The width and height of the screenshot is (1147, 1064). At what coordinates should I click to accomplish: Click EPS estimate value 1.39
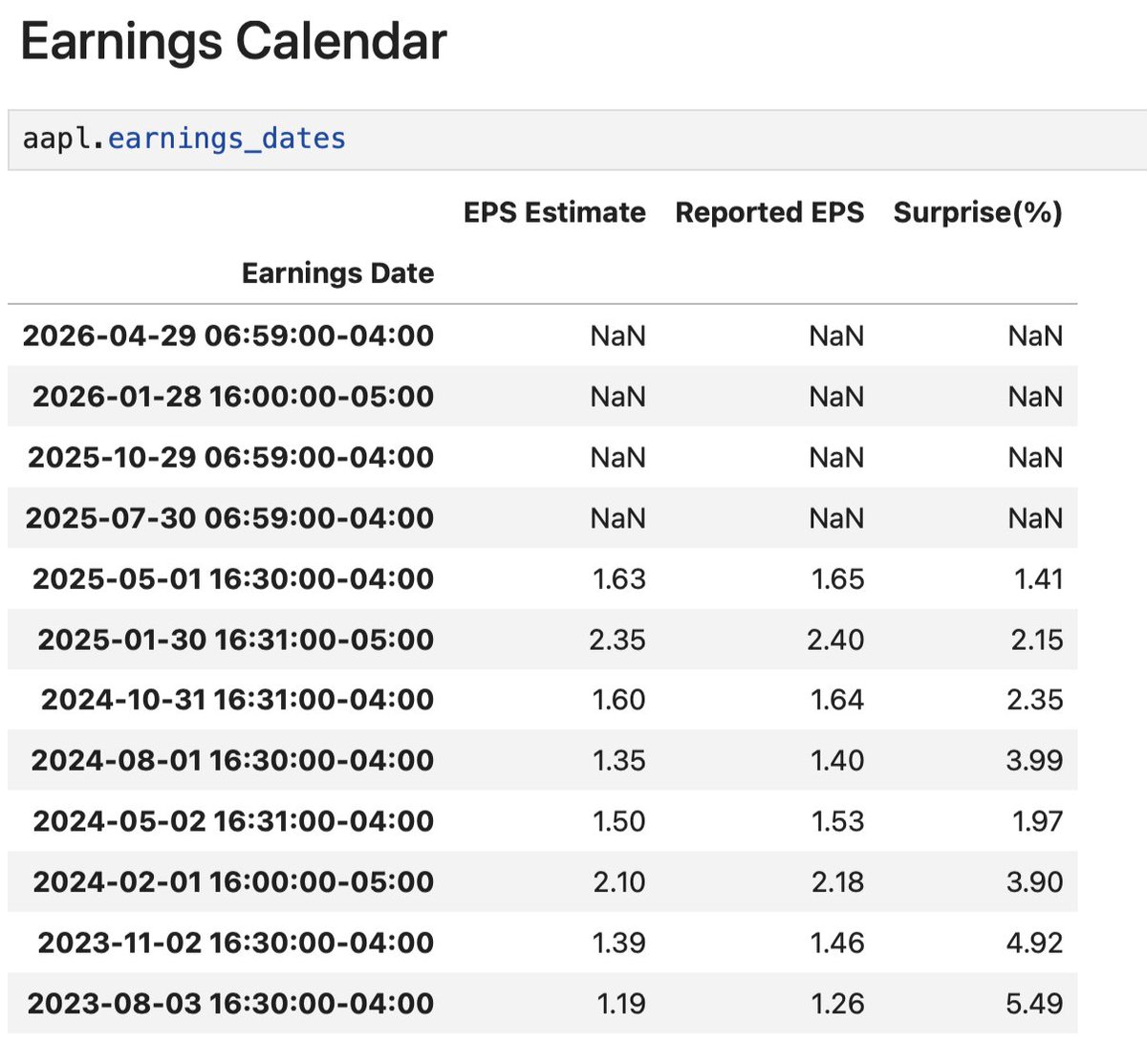[x=619, y=943]
